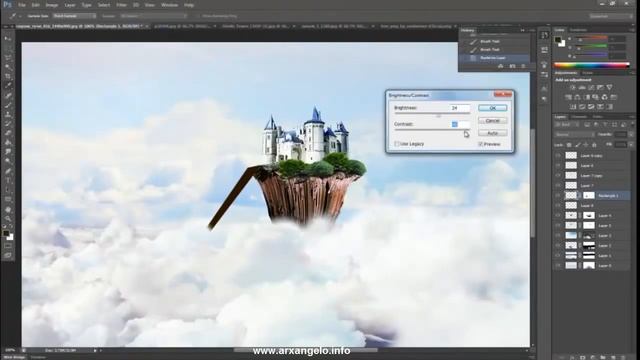This screenshot has height=360, width=640.
Task: Open the Sample Size dropdown
Action: click(x=74, y=16)
